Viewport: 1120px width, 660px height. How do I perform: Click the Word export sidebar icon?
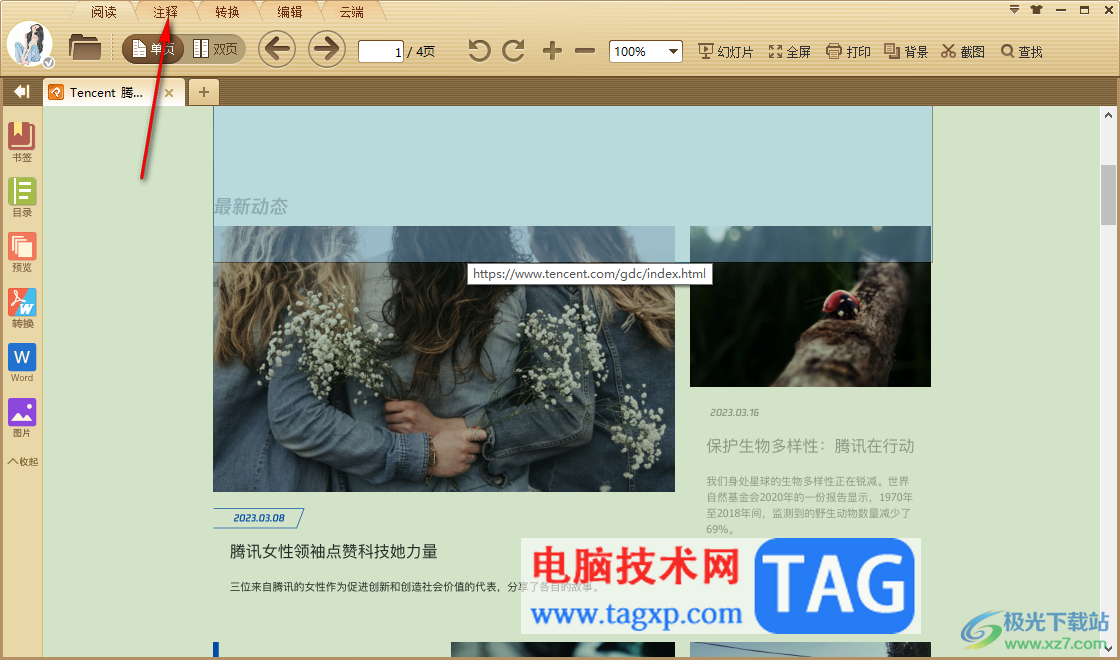coord(21,363)
